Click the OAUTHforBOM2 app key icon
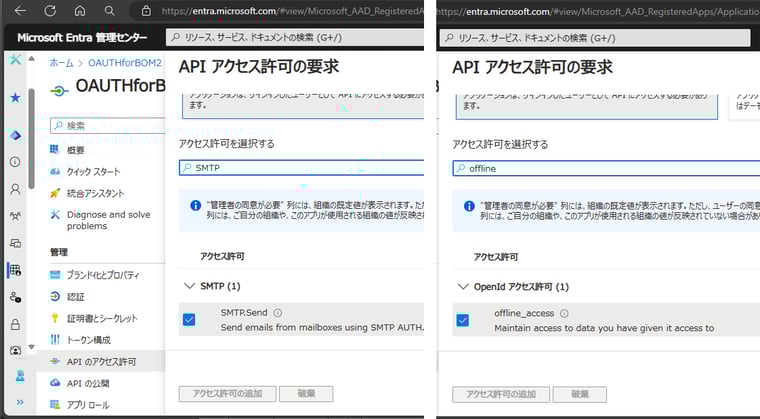This screenshot has height=419, width=760. click(59, 91)
